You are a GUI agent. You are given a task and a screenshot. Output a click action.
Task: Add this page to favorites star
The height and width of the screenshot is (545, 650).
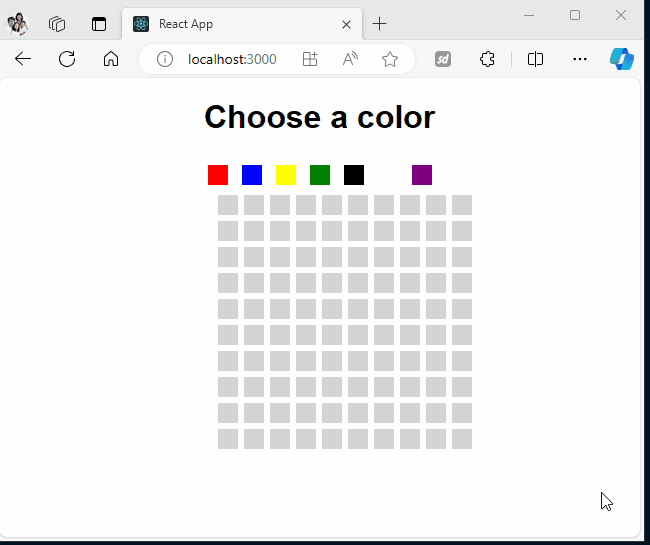390,59
